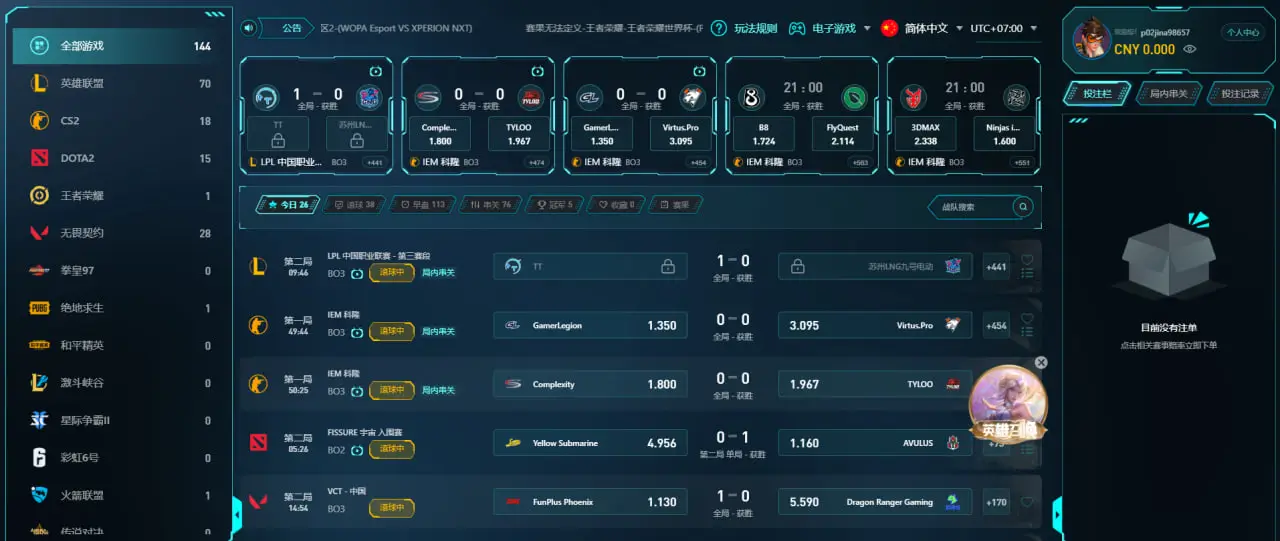Viewport: 1280px width, 541px height.
Task: Select Virtus.Pro 3.095 odds in list
Action: pos(875,325)
